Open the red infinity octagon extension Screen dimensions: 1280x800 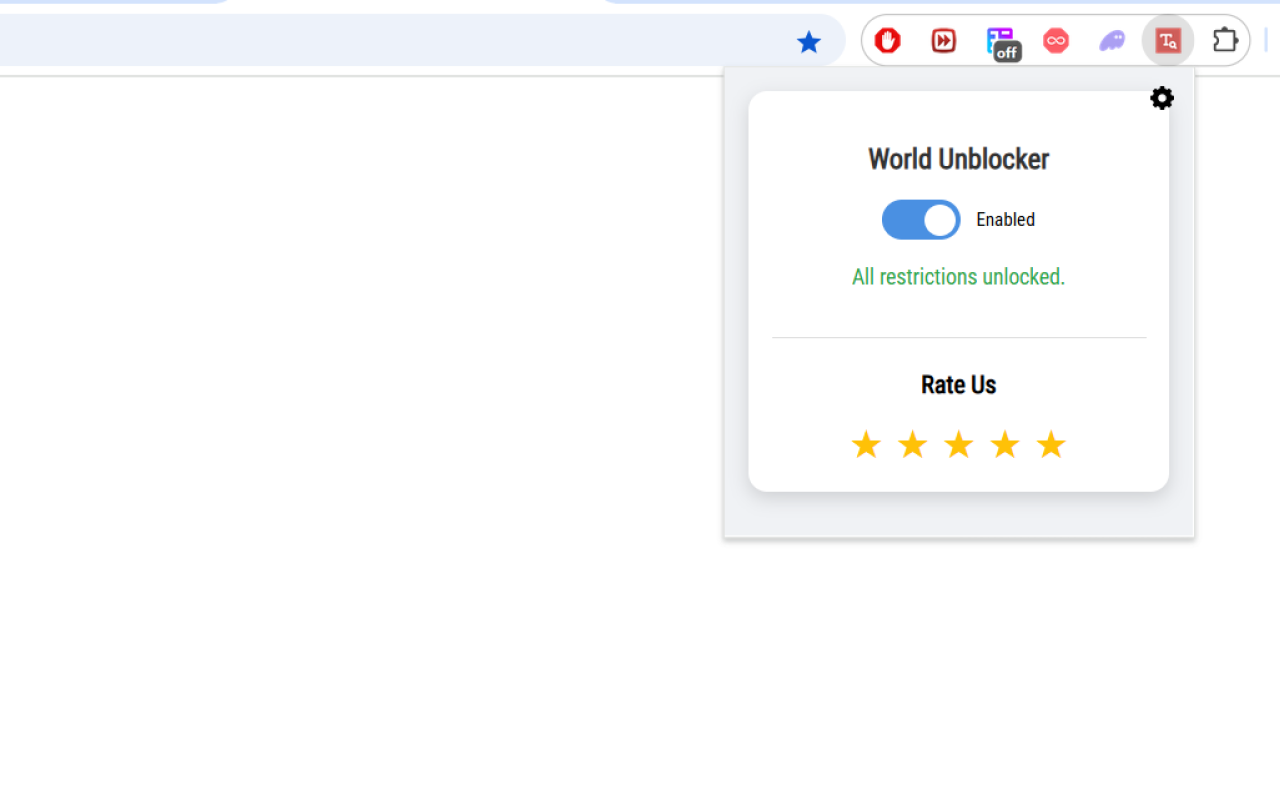tap(1056, 40)
